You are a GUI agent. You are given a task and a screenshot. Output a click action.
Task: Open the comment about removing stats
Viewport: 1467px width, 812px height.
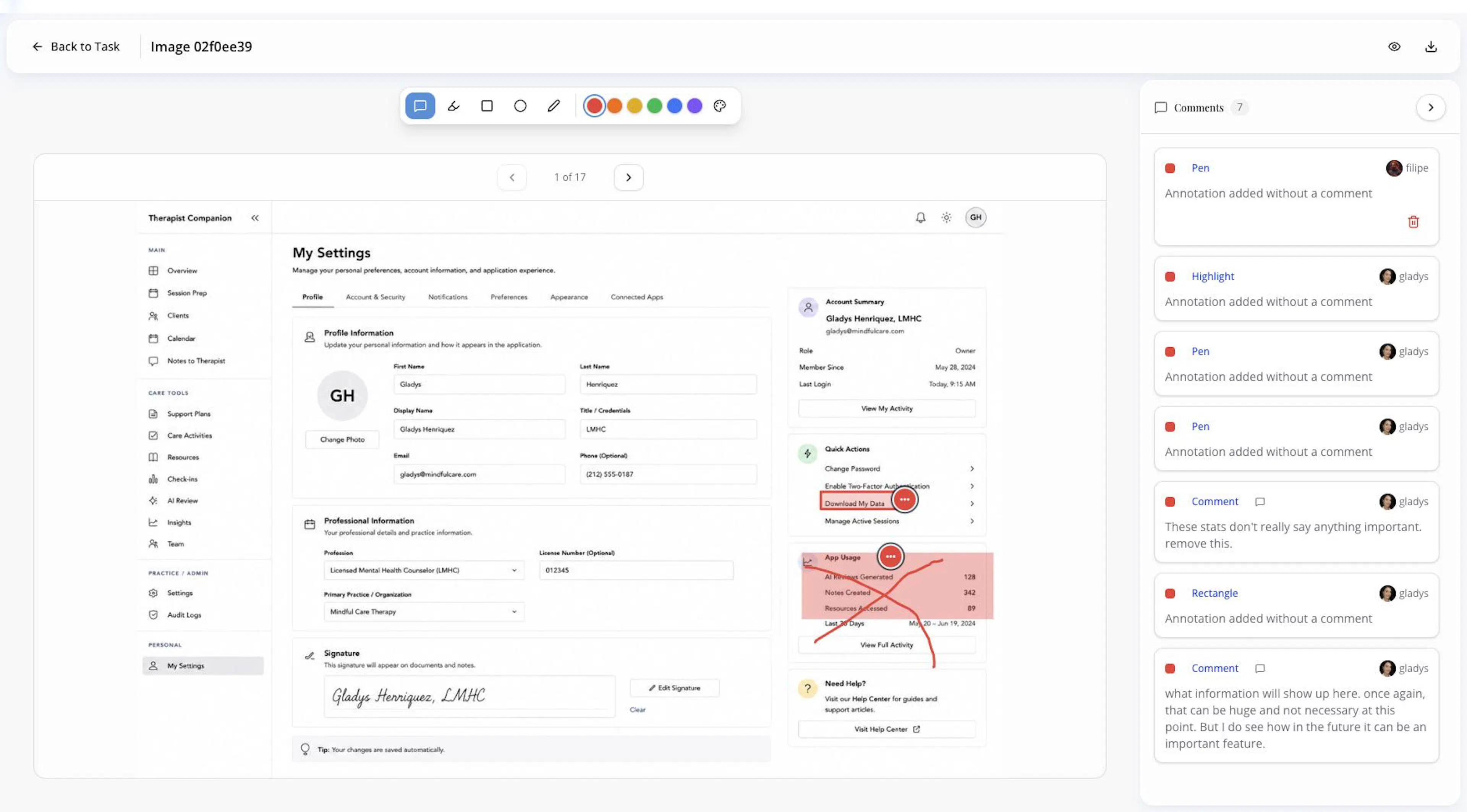tap(1296, 522)
